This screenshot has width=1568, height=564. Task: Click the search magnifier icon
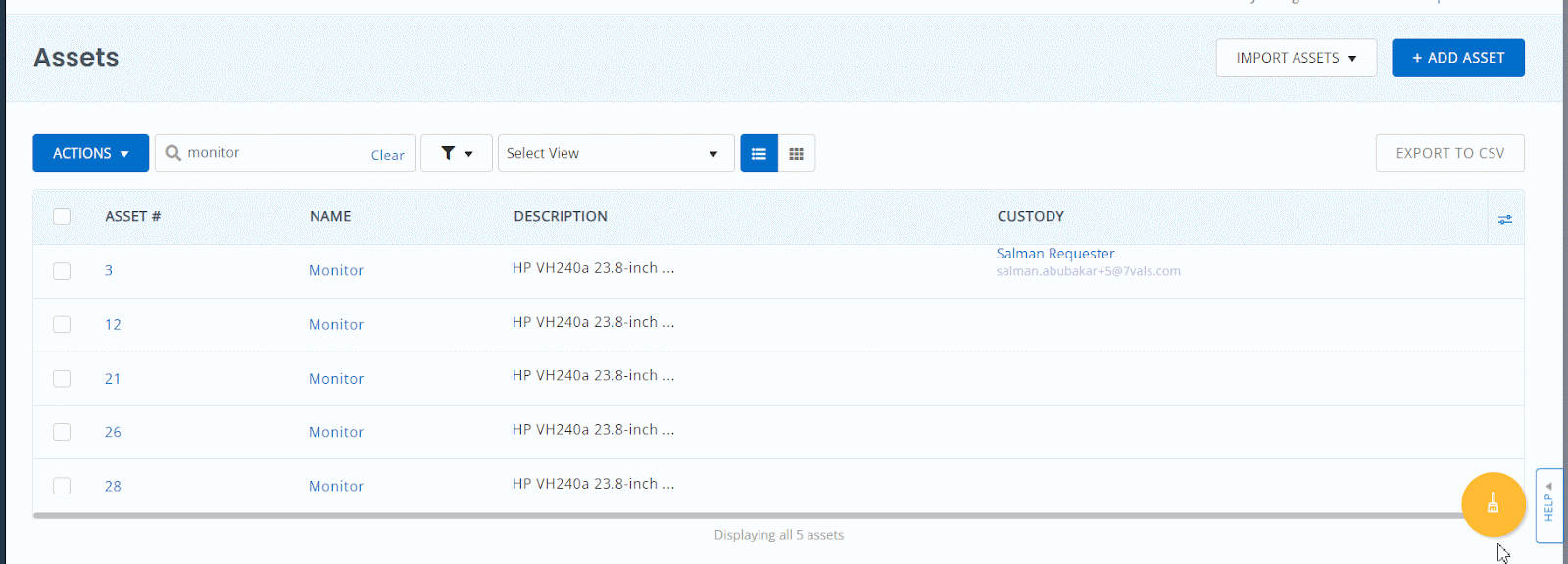tap(173, 153)
